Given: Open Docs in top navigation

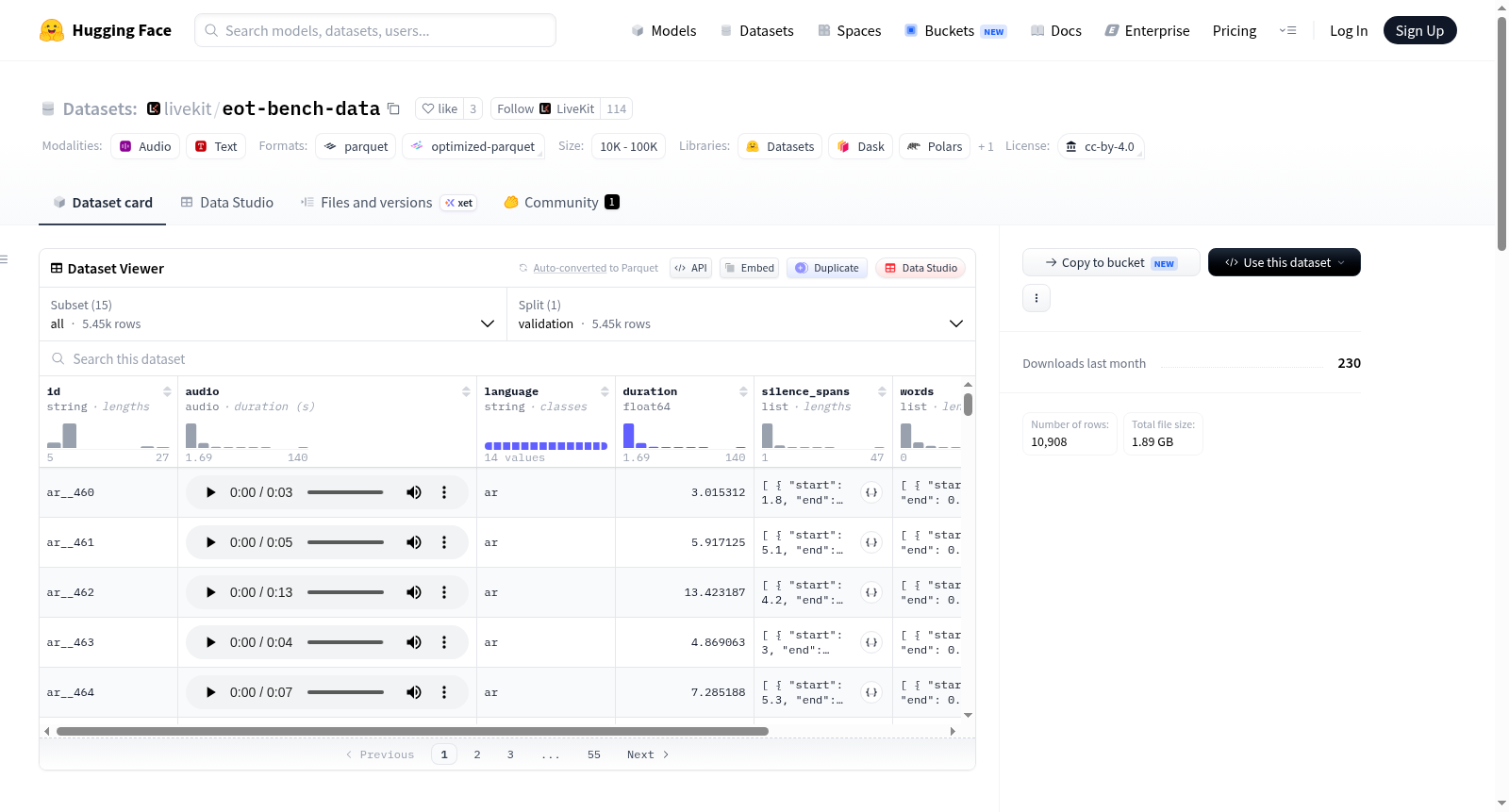Looking at the screenshot, I should [1056, 31].
